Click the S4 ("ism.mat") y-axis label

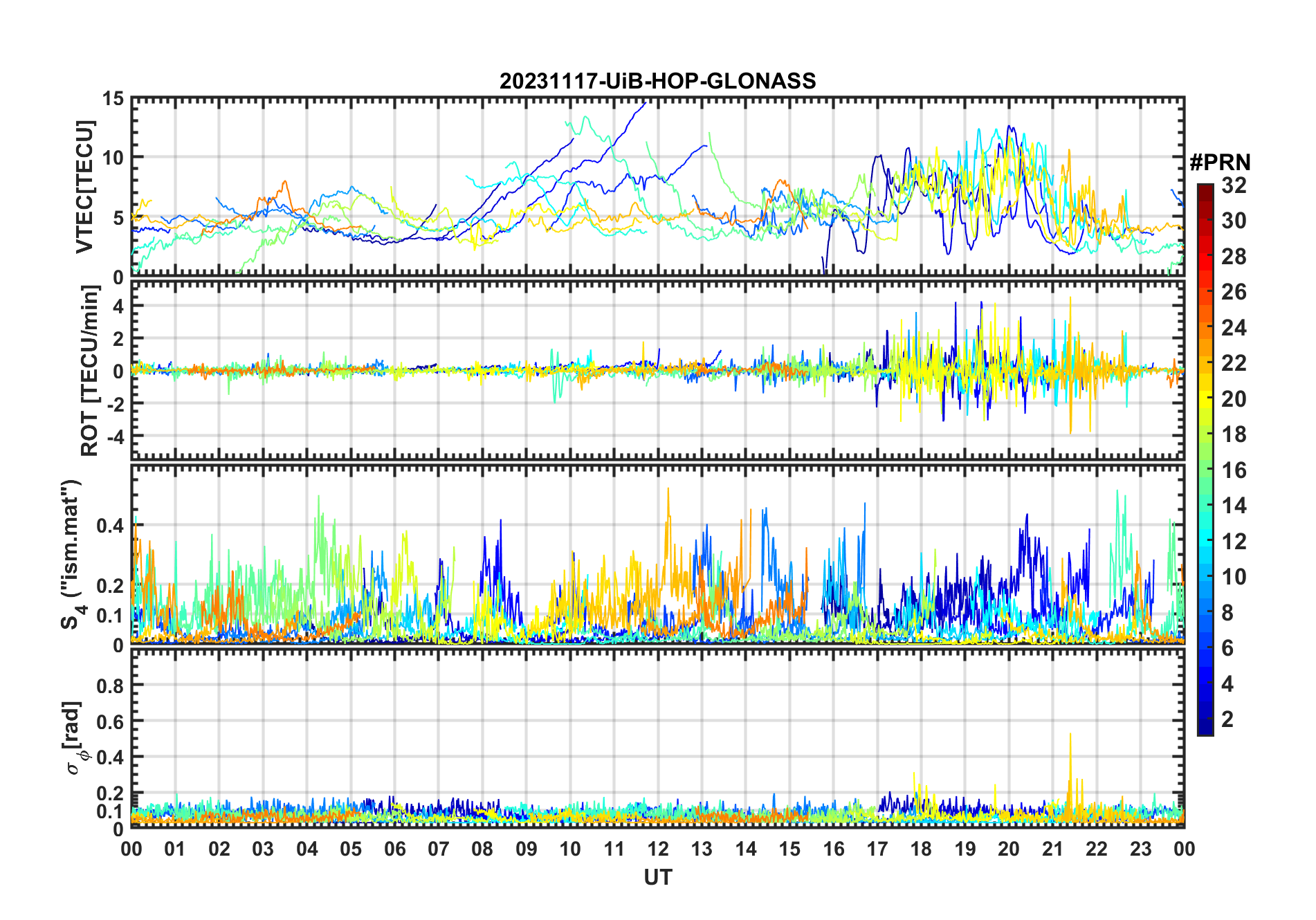tap(71, 554)
